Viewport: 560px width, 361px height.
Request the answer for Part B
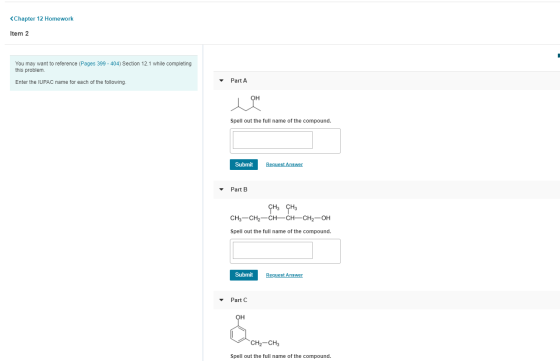[284, 275]
